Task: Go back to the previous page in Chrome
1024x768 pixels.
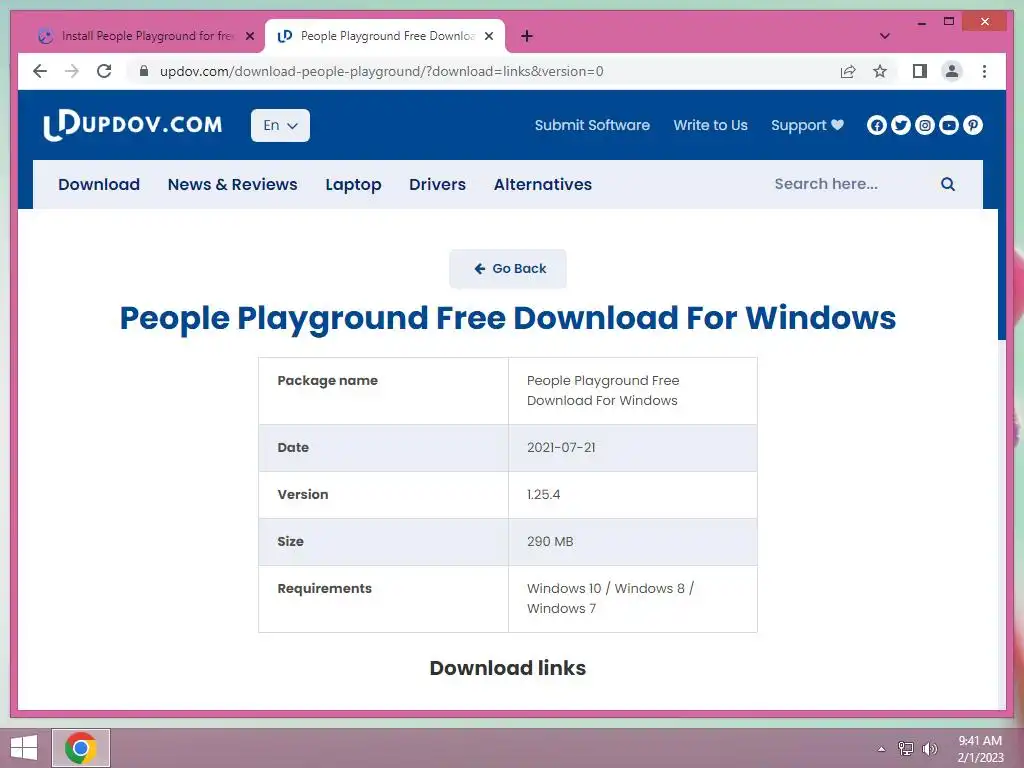Action: (40, 71)
